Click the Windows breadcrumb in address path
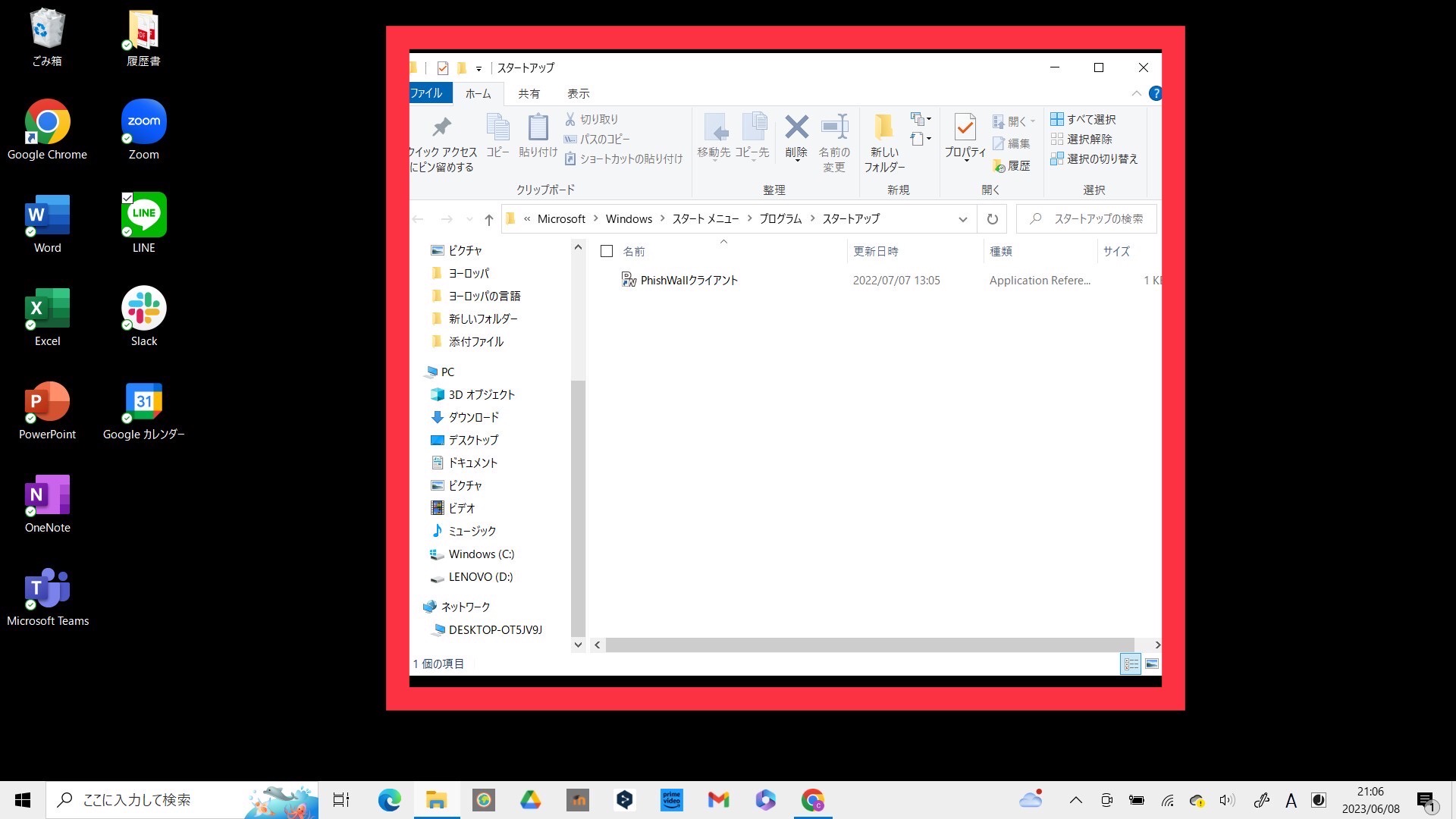Screen dimensions: 1456x819 coord(629,219)
